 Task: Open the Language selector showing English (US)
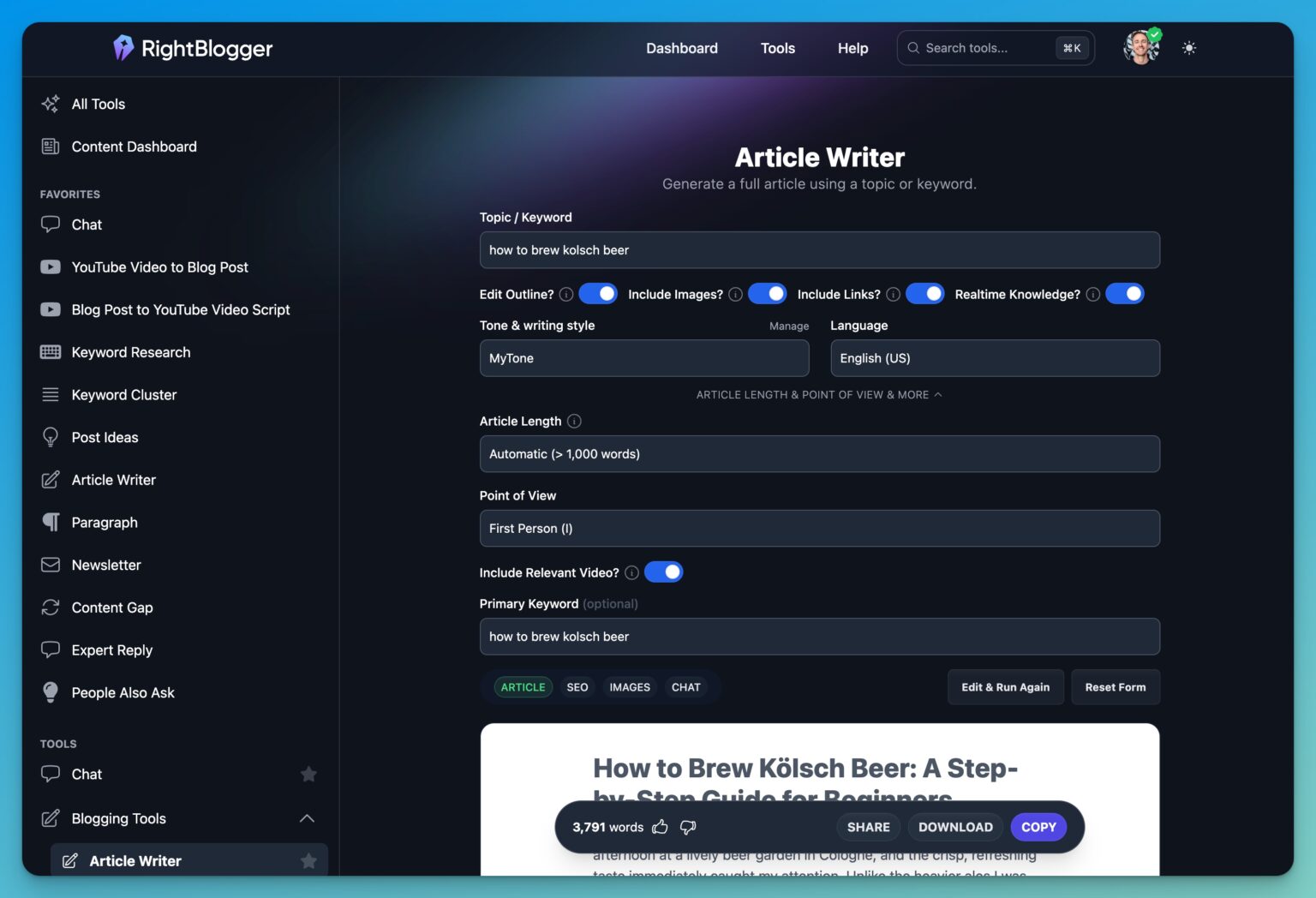(x=994, y=358)
